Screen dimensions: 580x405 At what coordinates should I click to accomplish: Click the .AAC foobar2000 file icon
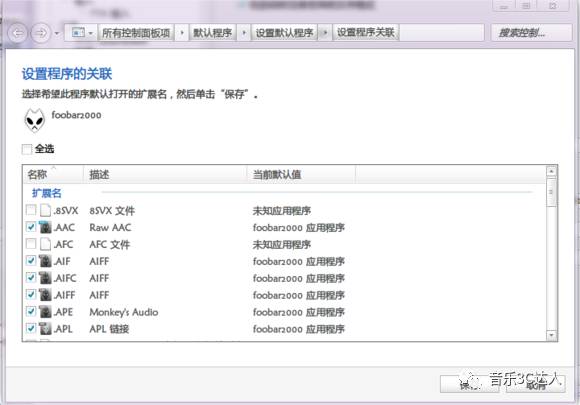pyautogui.click(x=45, y=227)
